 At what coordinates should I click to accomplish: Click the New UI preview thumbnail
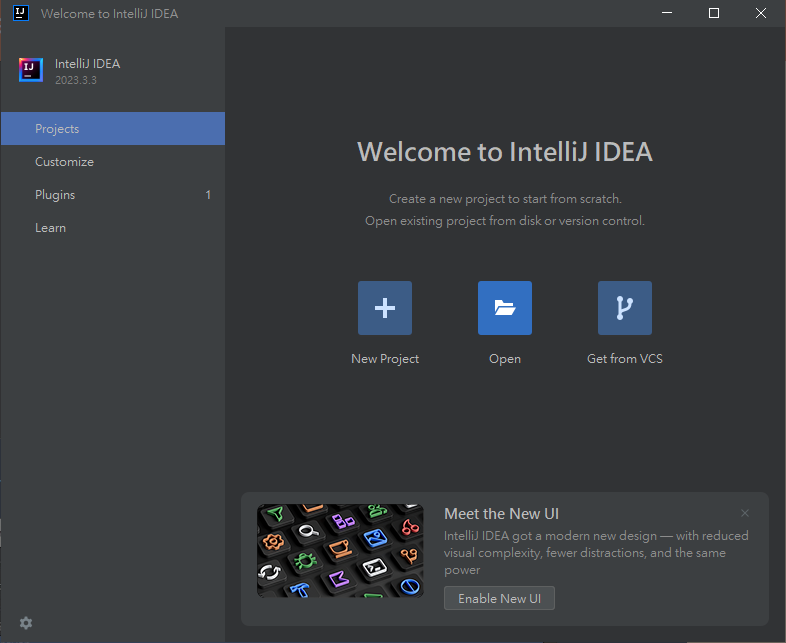pyautogui.click(x=340, y=551)
